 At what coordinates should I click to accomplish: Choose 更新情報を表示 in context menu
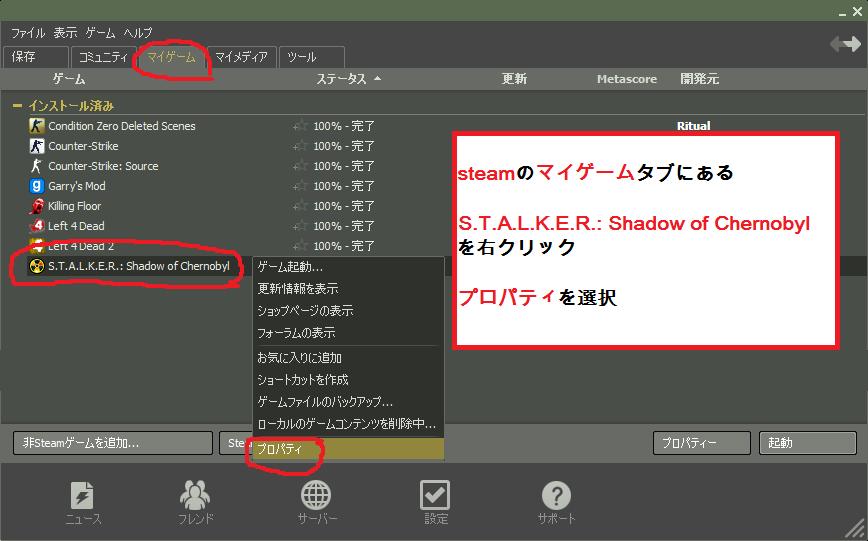[x=348, y=288]
